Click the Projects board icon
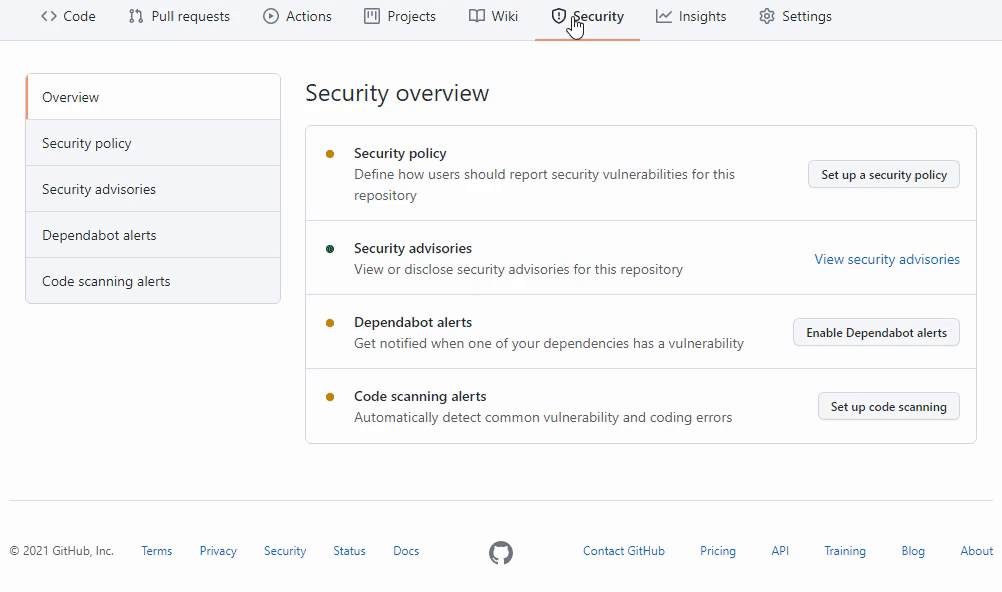 tap(372, 16)
